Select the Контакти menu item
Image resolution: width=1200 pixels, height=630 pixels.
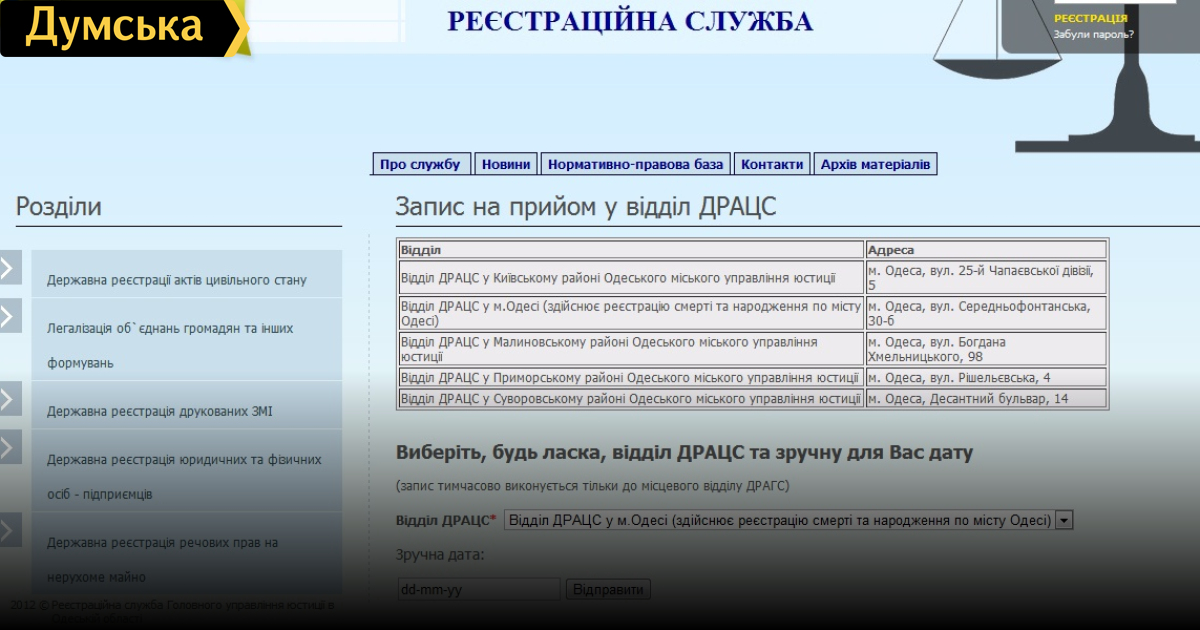pos(772,164)
